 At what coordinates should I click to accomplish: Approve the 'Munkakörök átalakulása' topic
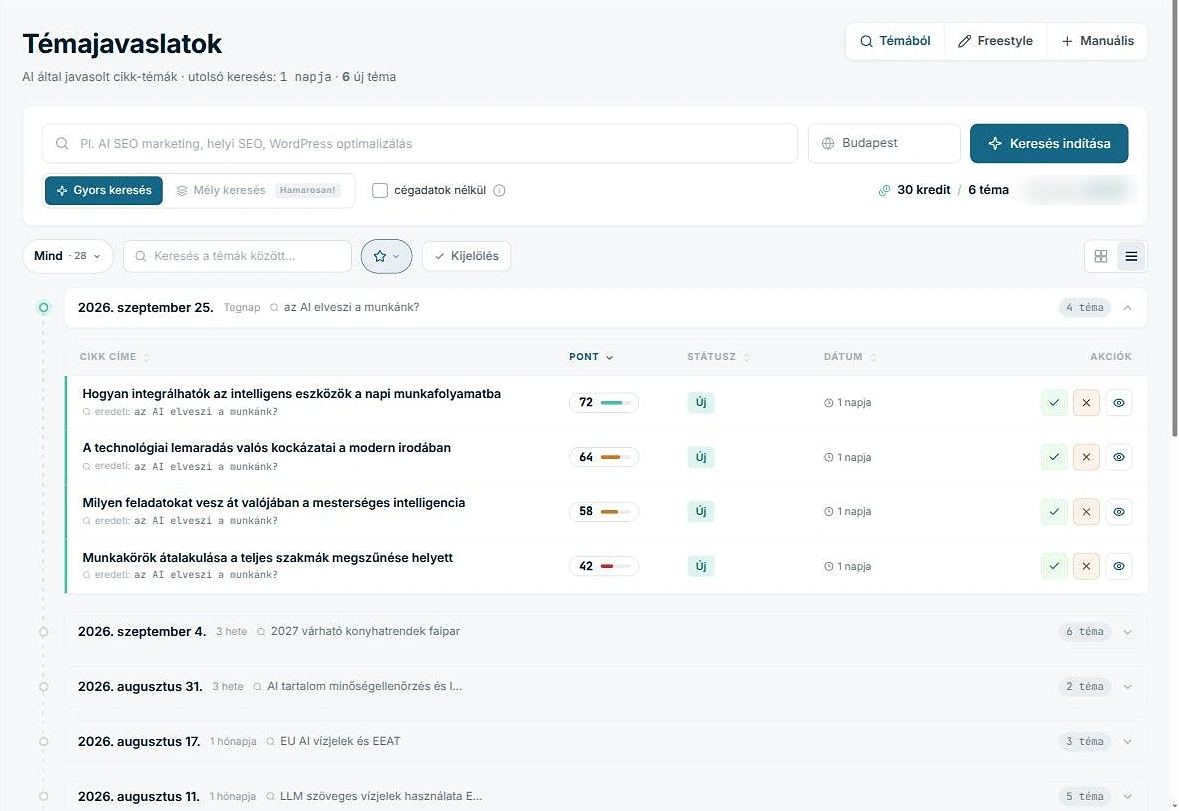click(x=1054, y=566)
